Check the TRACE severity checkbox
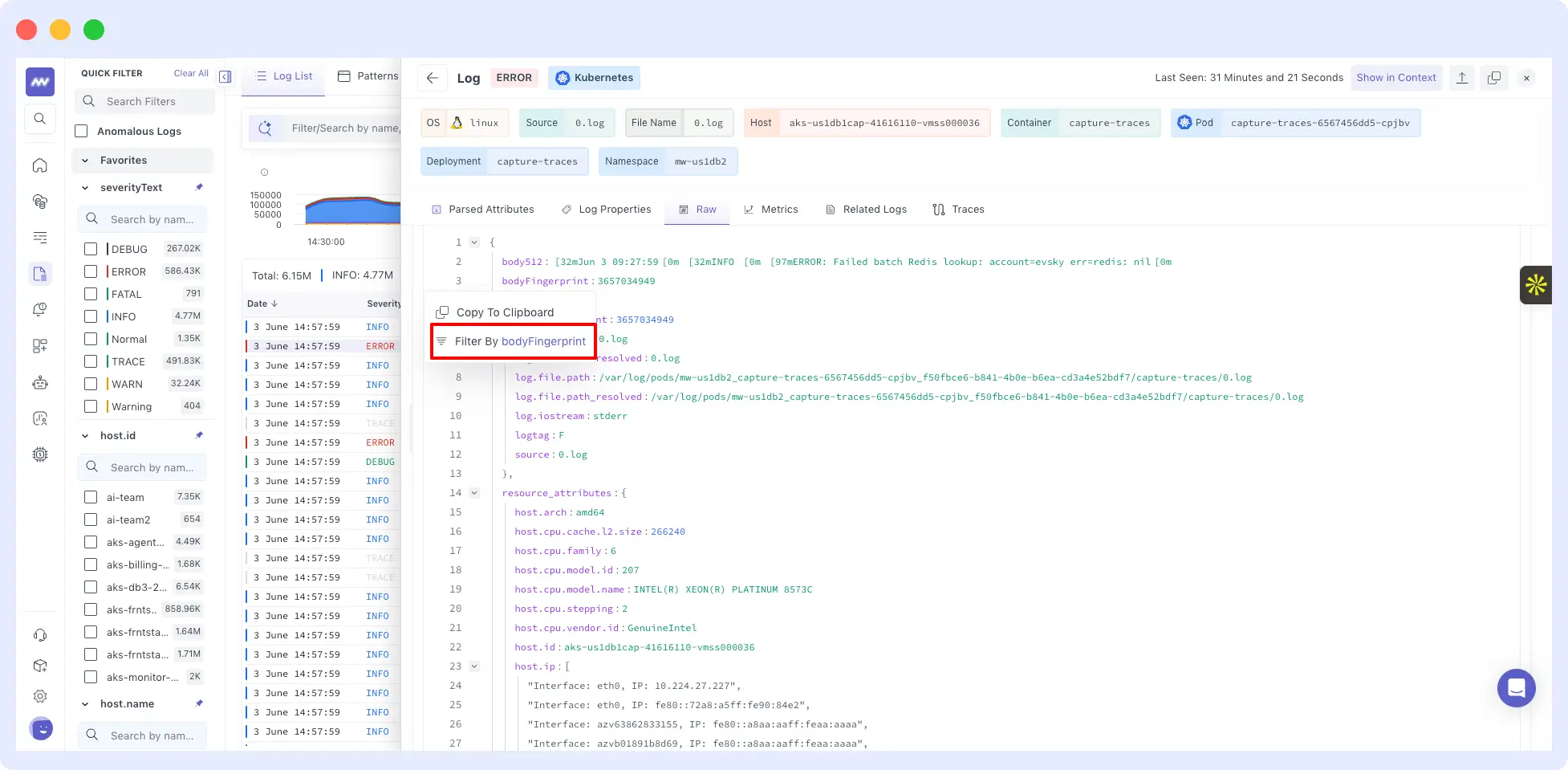Screen dimensions: 1568x770 pos(91,361)
